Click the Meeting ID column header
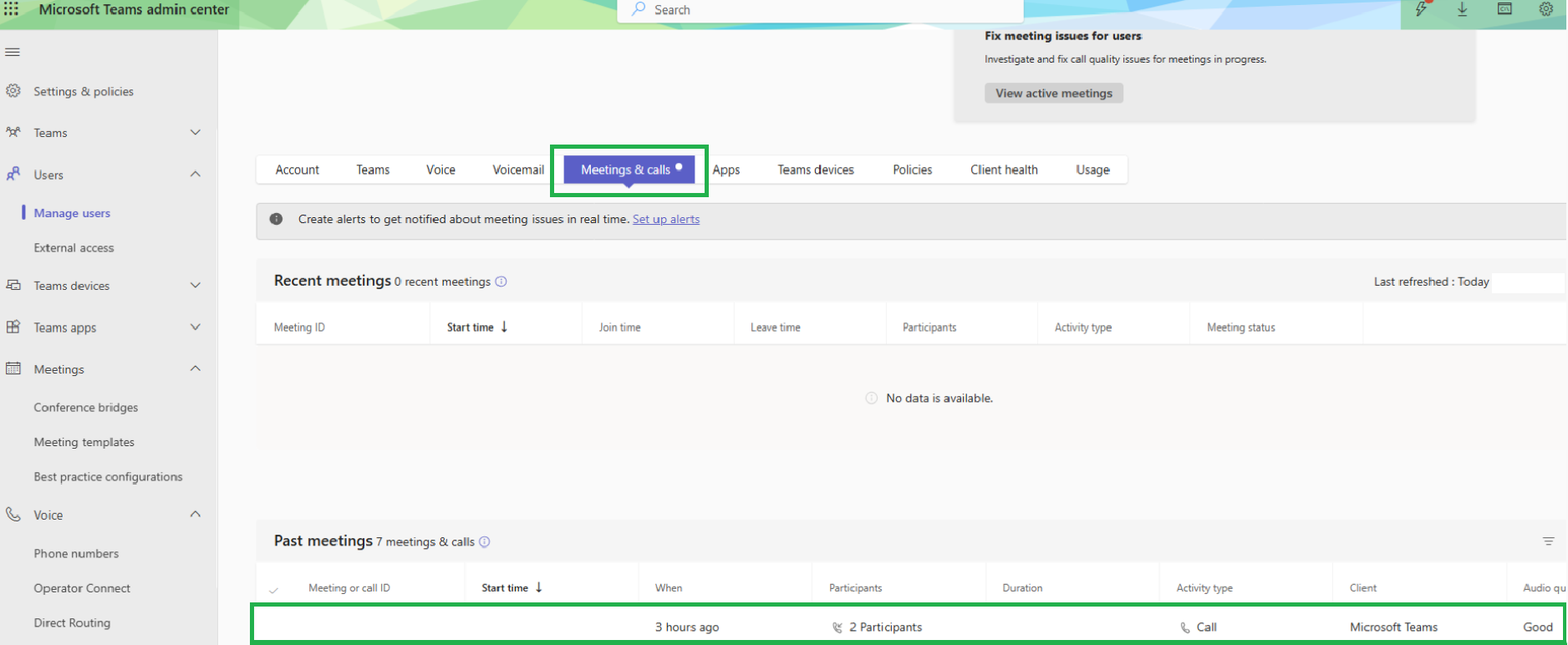The image size is (1568, 645). (x=299, y=328)
